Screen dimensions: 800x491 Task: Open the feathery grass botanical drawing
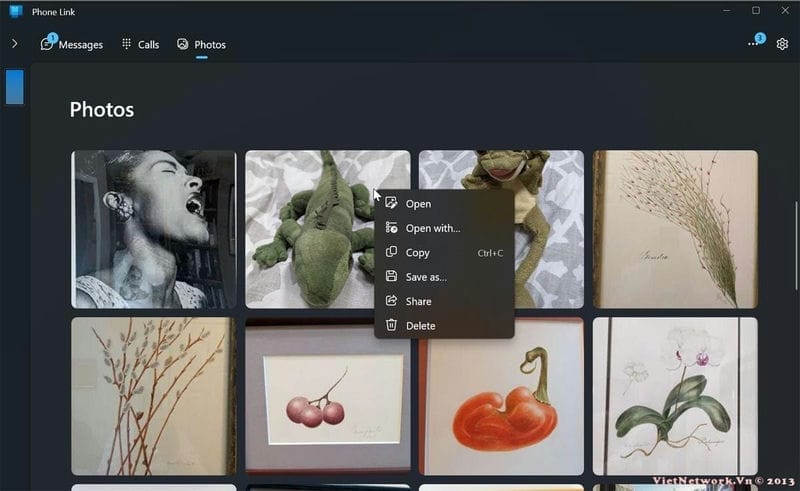(x=675, y=229)
